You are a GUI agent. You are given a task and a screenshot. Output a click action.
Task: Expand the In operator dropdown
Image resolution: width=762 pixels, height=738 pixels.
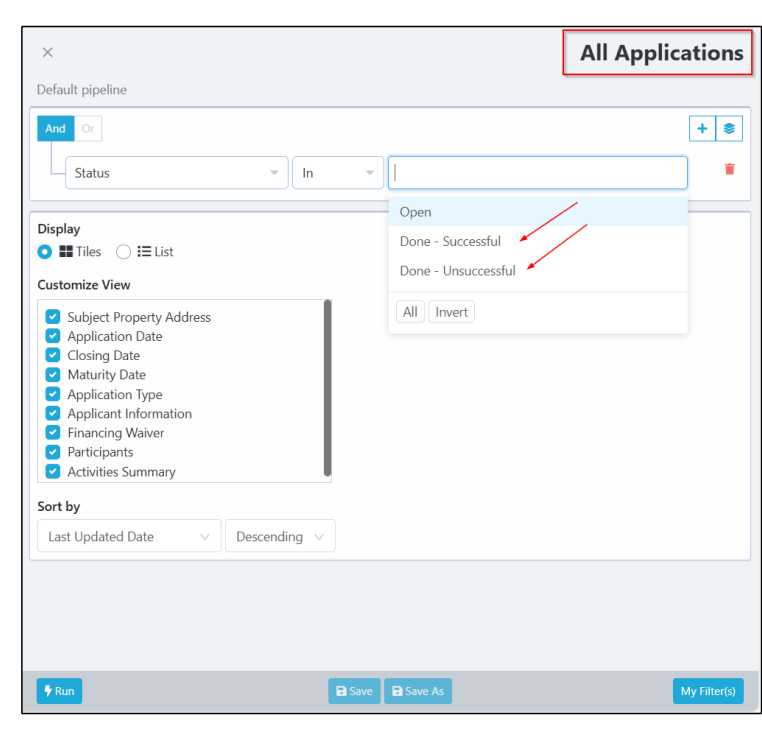[x=338, y=173]
